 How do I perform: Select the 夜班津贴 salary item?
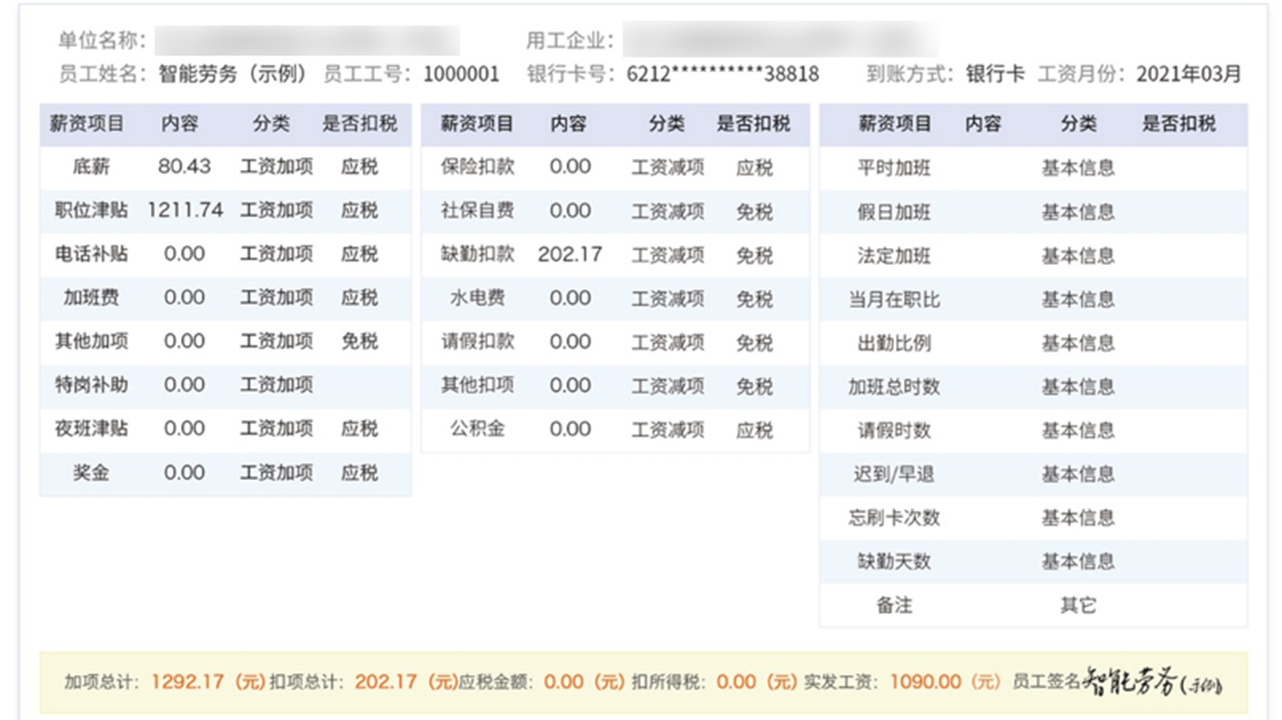click(91, 429)
